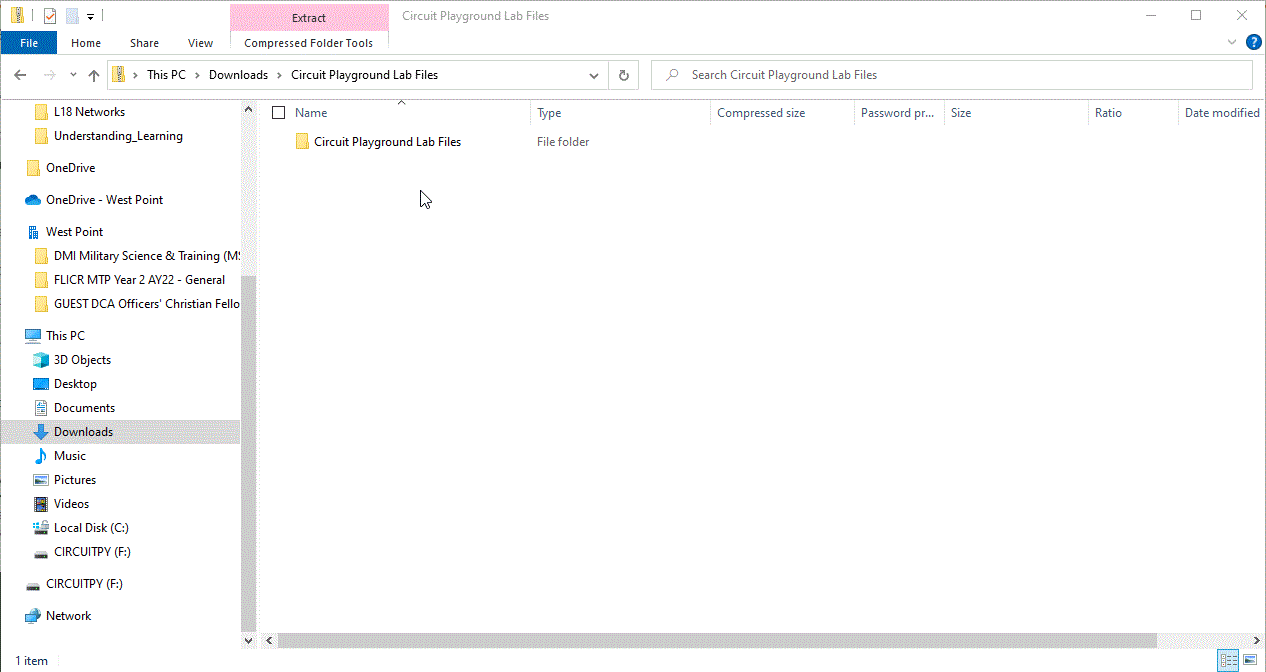The height and width of the screenshot is (672, 1266).
Task: Tick the select-all checkbox beside Name column
Action: pos(279,113)
